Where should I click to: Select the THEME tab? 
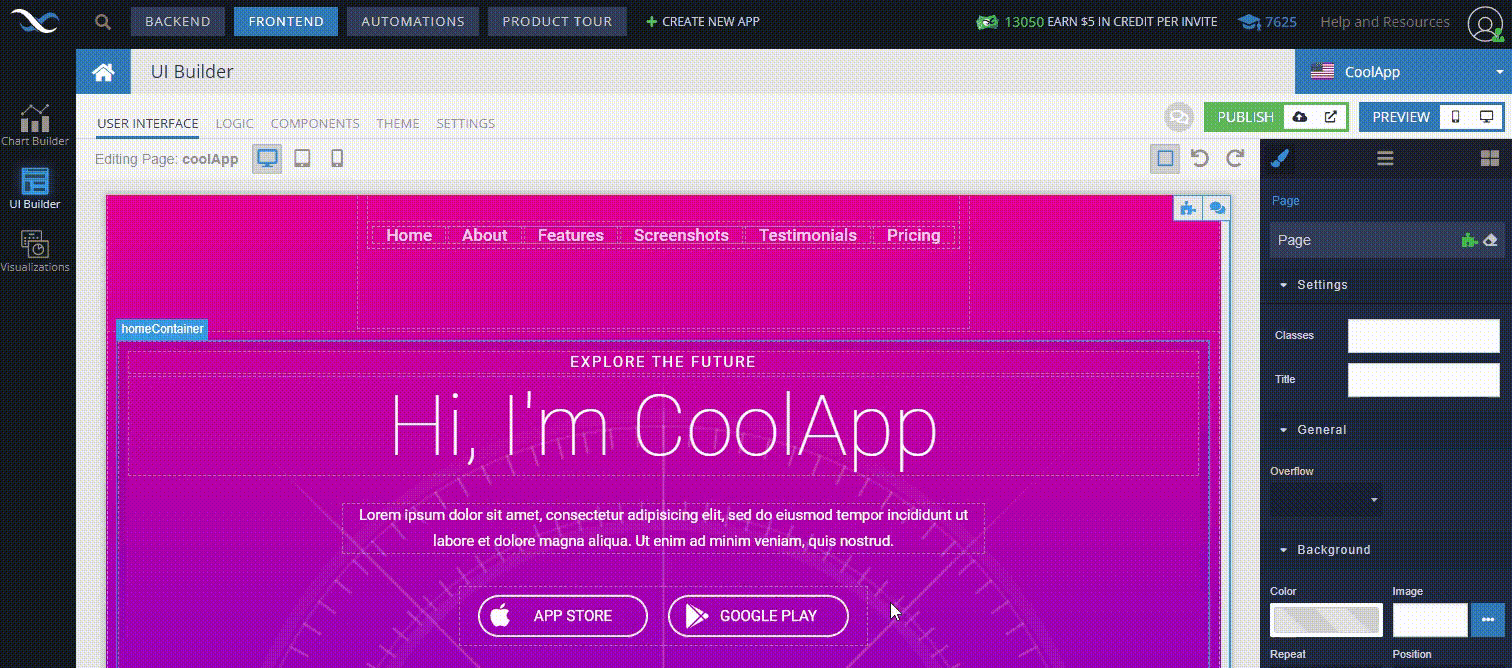click(x=398, y=123)
